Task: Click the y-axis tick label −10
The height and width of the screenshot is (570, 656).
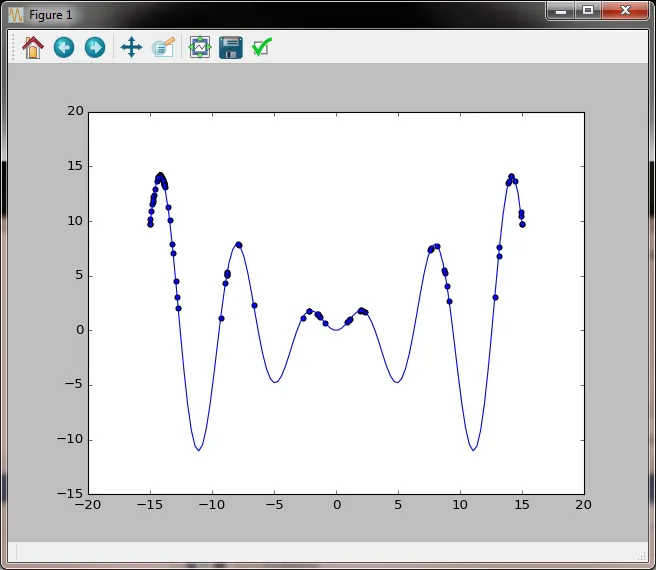Action: coord(70,439)
